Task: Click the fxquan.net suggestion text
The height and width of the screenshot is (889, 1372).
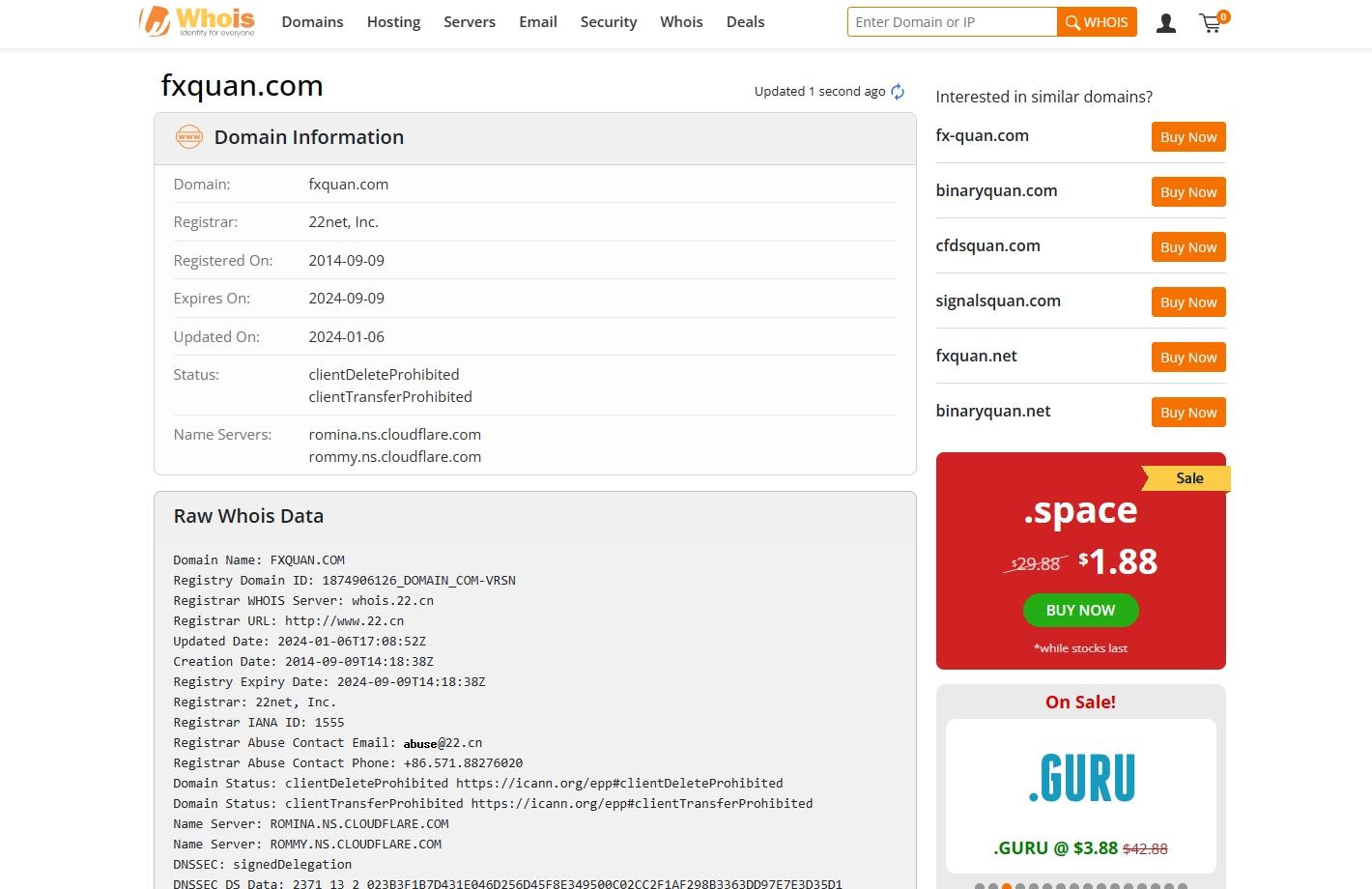Action: [x=976, y=357]
